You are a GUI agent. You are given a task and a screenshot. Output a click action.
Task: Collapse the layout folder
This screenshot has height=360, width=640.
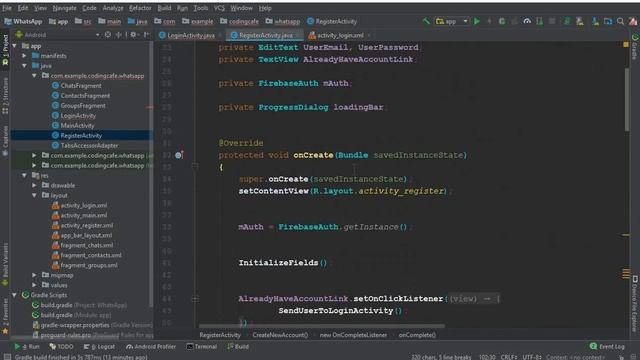(34, 195)
